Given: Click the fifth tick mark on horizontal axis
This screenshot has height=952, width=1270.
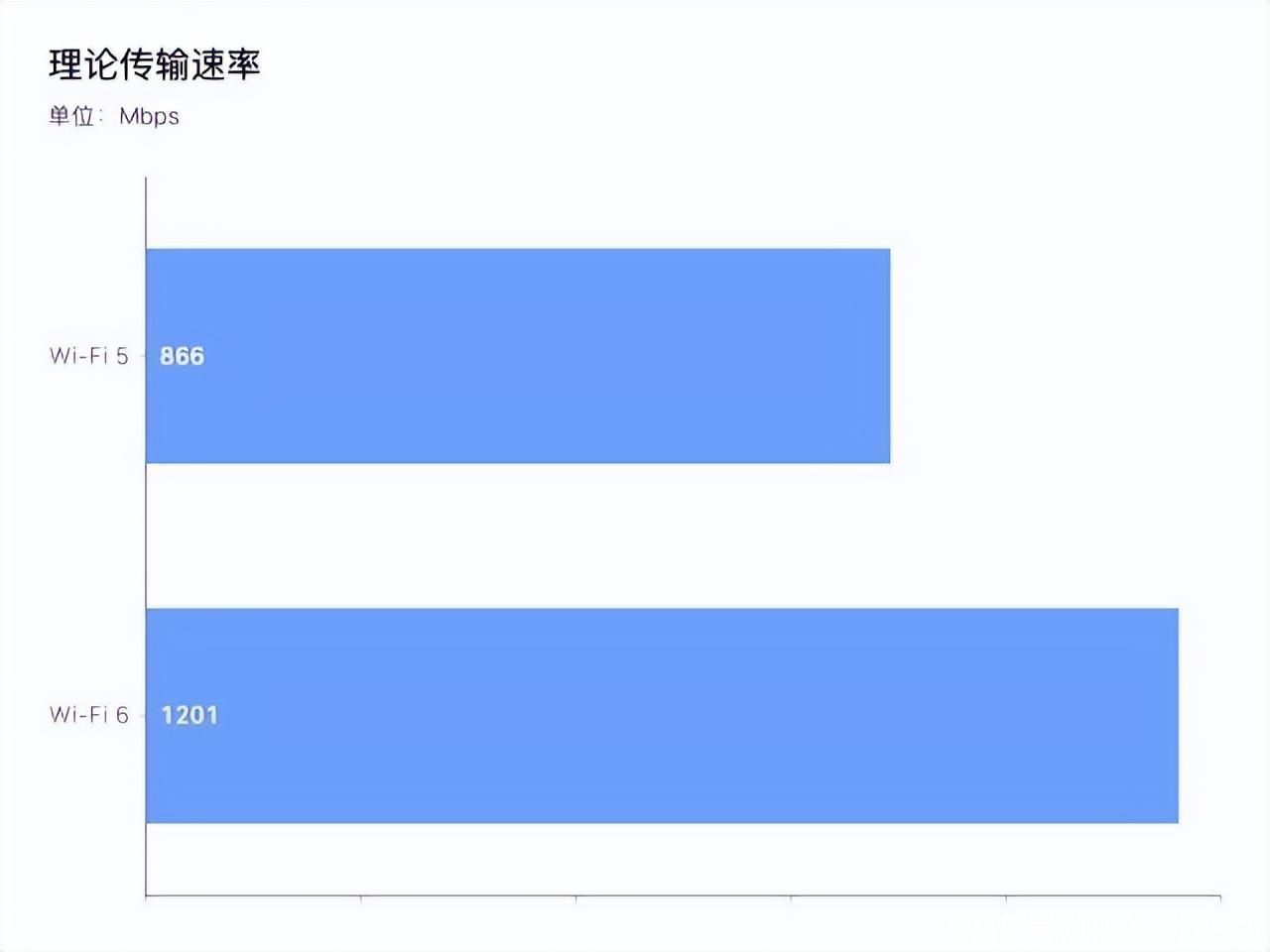Looking at the screenshot, I should [1006, 898].
